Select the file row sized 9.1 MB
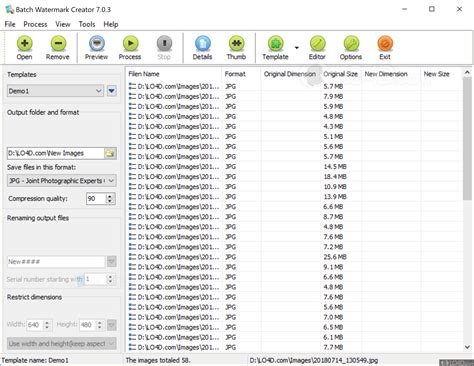The height and width of the screenshot is (366, 474). pyautogui.click(x=295, y=267)
